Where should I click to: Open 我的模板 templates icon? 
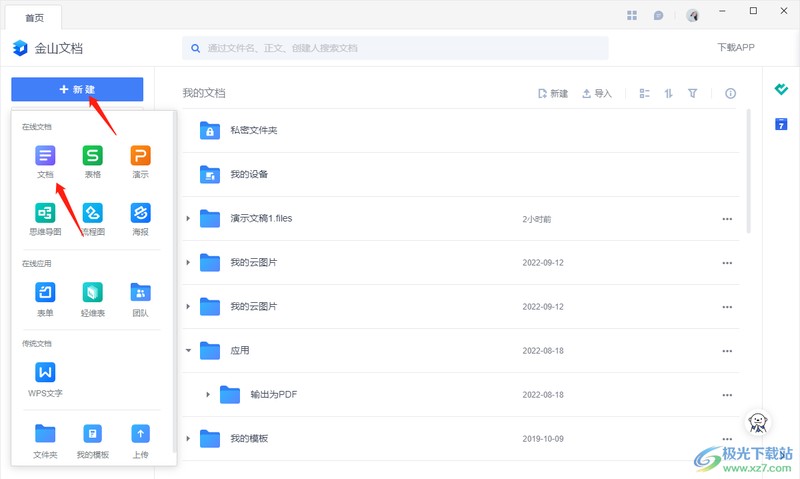[x=92, y=434]
